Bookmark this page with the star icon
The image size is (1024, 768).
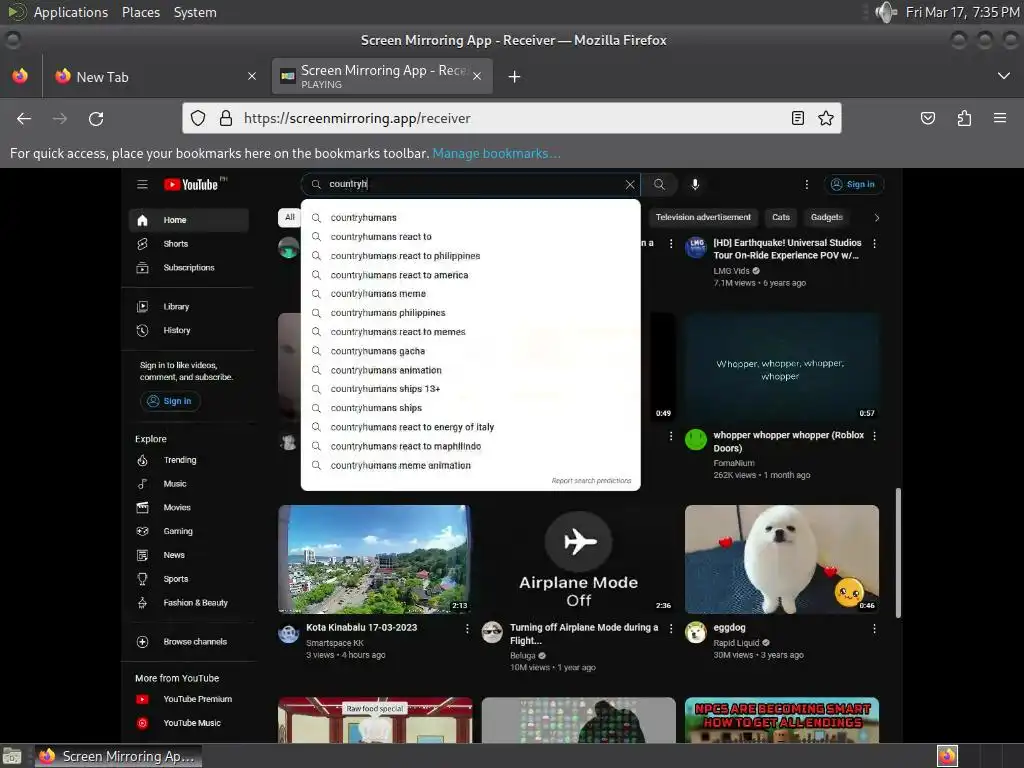(825, 118)
